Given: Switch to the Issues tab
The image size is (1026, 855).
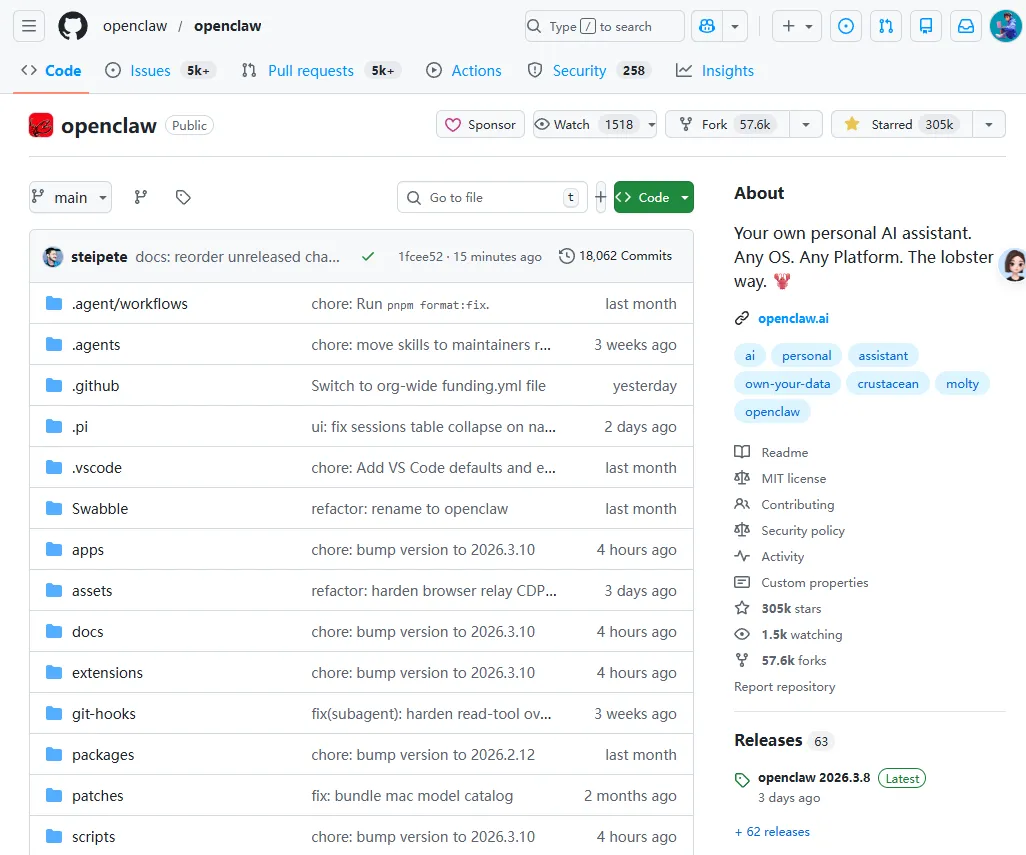Looking at the screenshot, I should point(160,71).
